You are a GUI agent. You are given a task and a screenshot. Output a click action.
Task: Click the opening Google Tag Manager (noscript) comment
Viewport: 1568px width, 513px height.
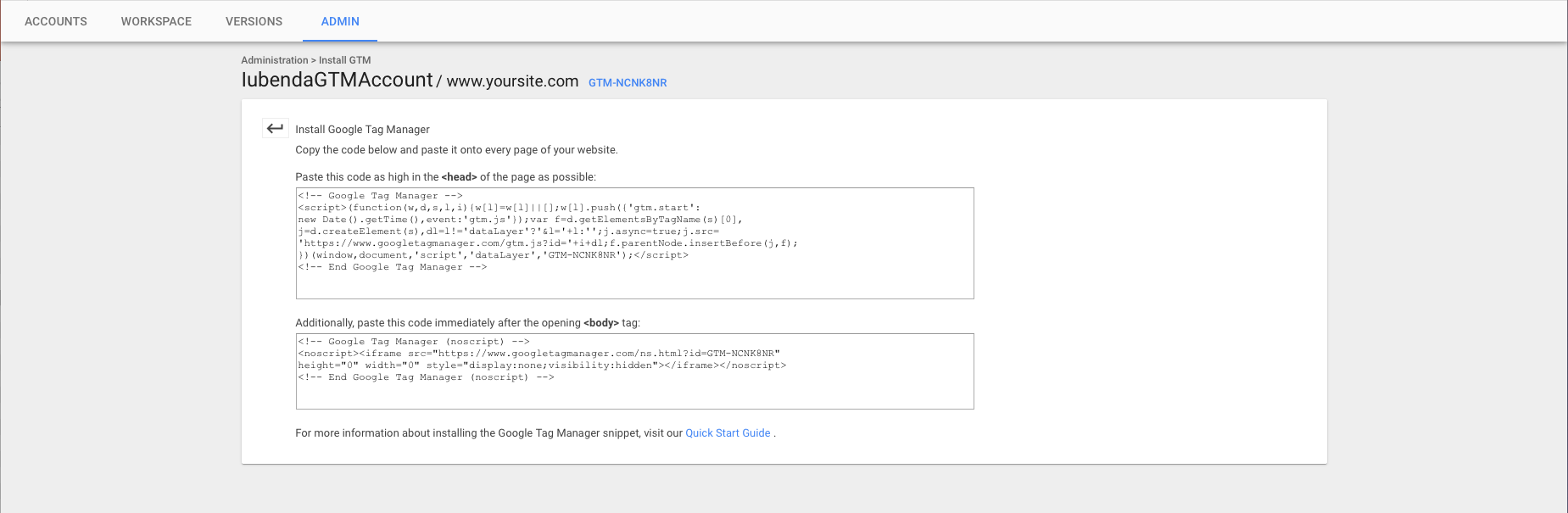(x=413, y=342)
